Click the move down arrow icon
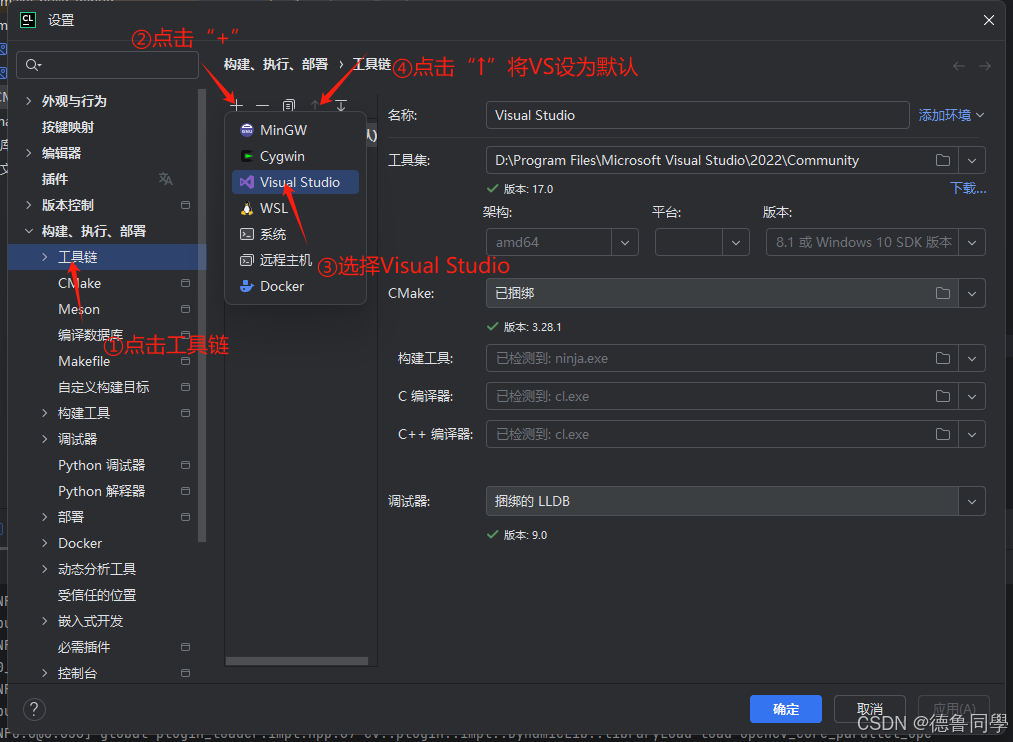Viewport: 1013px width, 742px height. pos(341,104)
